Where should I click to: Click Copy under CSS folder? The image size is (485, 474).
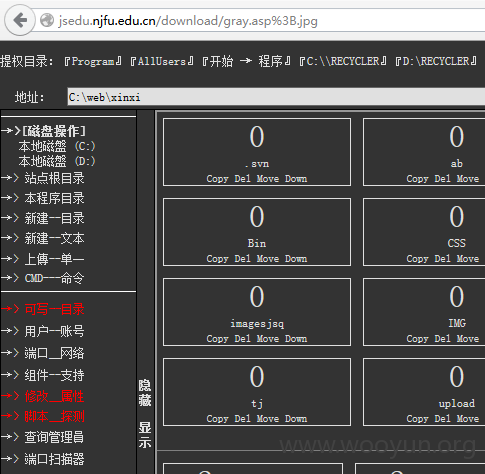point(417,259)
